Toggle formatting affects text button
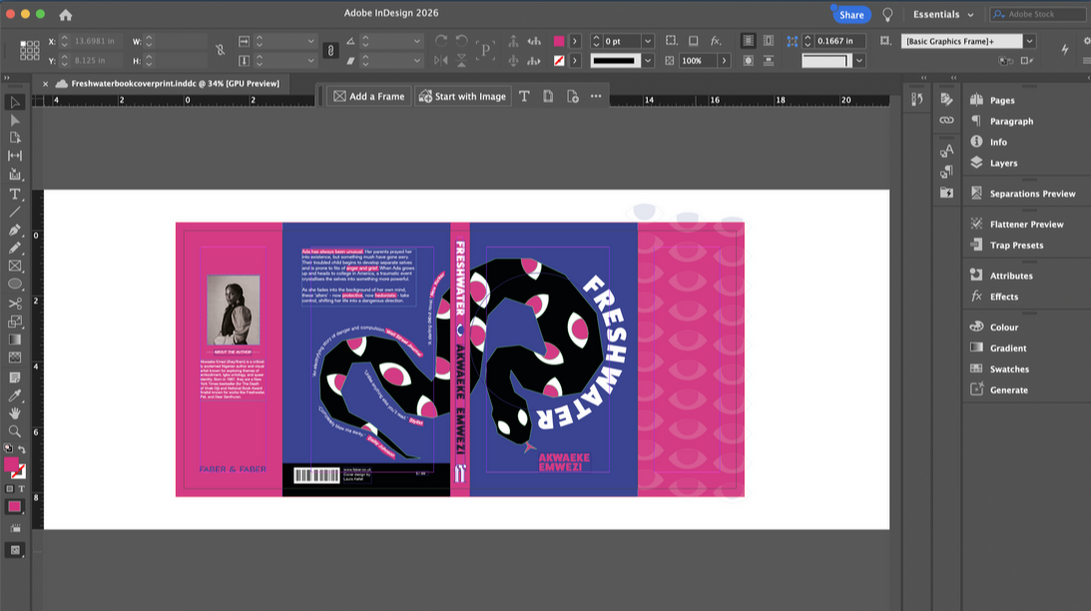This screenshot has width=1091, height=611. 22,489
